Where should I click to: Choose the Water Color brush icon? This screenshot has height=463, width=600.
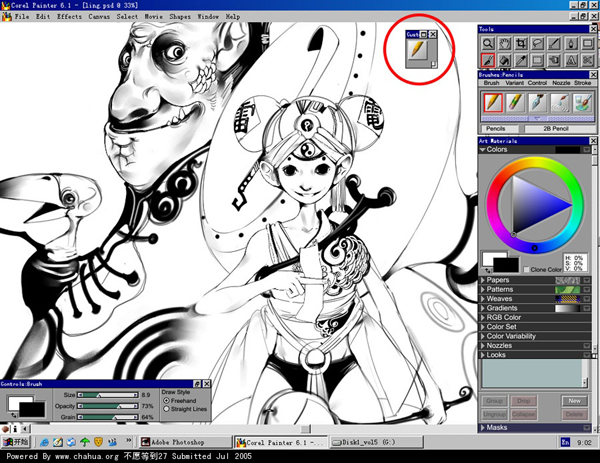click(560, 102)
